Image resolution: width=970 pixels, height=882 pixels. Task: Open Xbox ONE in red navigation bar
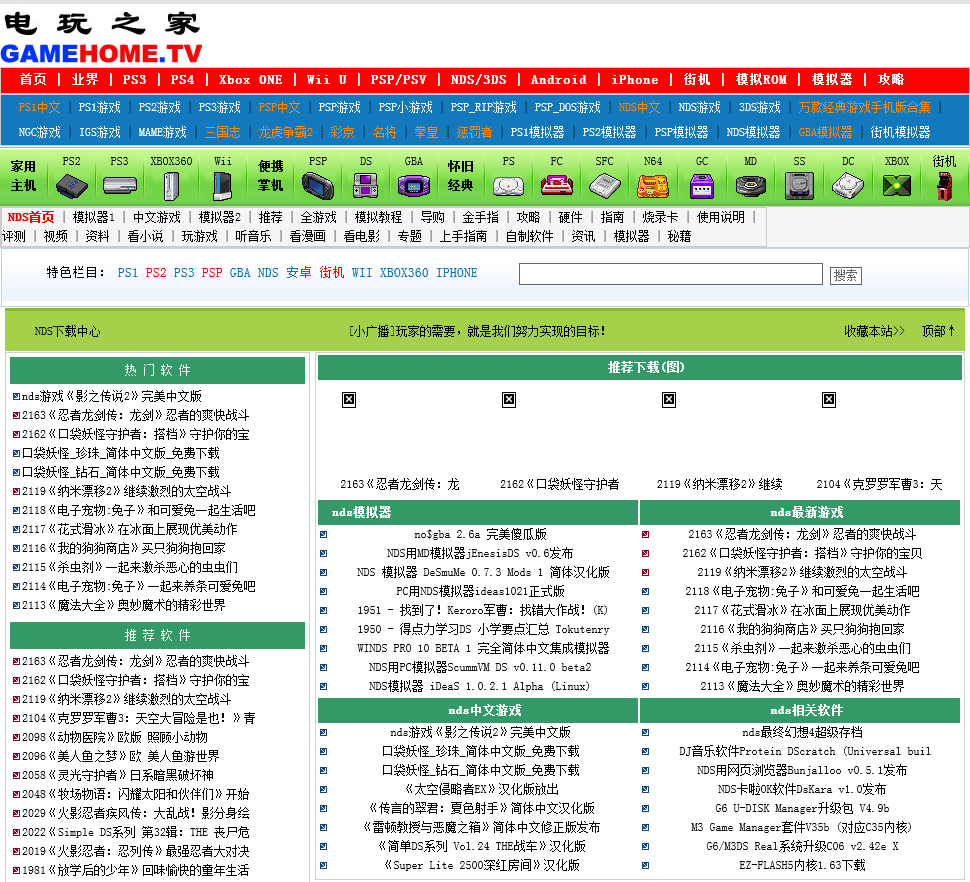point(250,80)
